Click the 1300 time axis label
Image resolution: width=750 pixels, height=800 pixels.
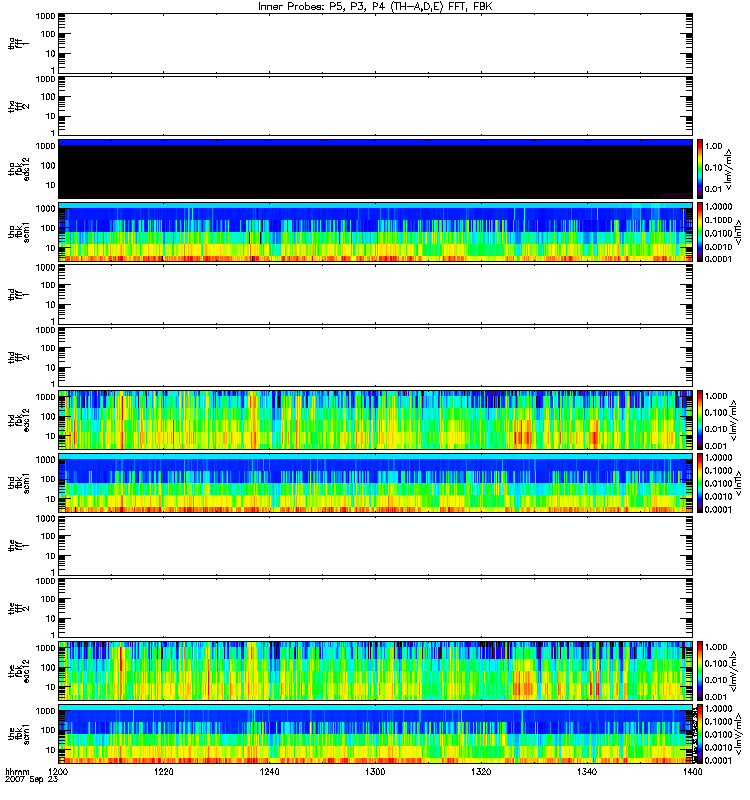[x=375, y=772]
